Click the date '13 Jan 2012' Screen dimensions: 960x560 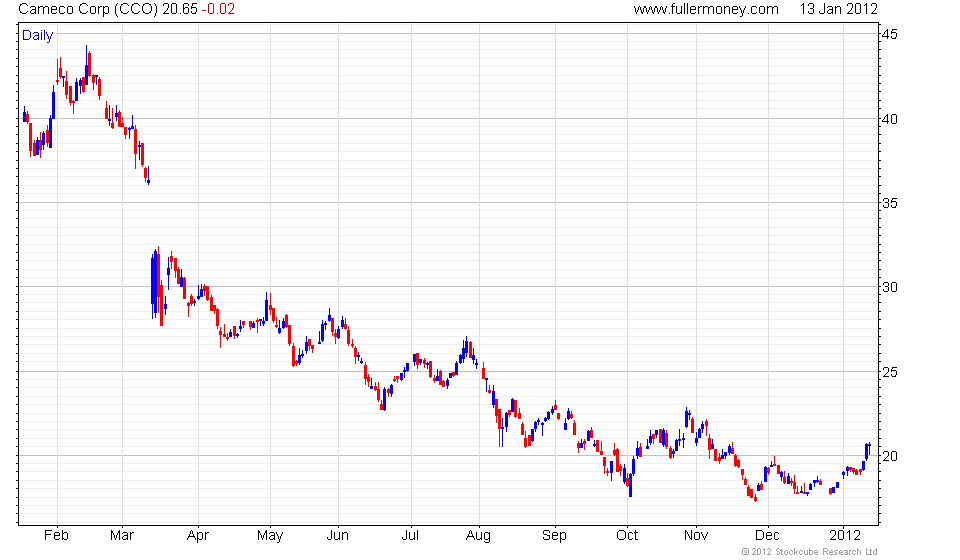coord(838,9)
